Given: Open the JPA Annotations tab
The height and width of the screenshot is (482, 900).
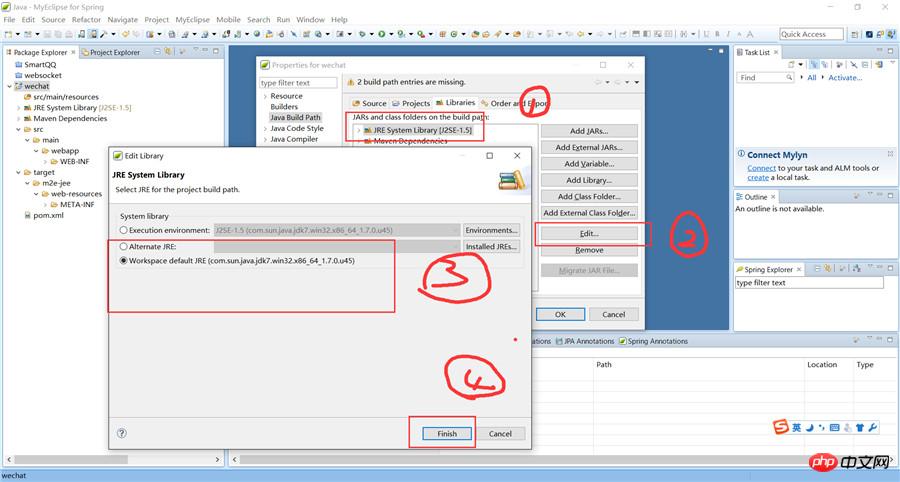Looking at the screenshot, I should [584, 341].
